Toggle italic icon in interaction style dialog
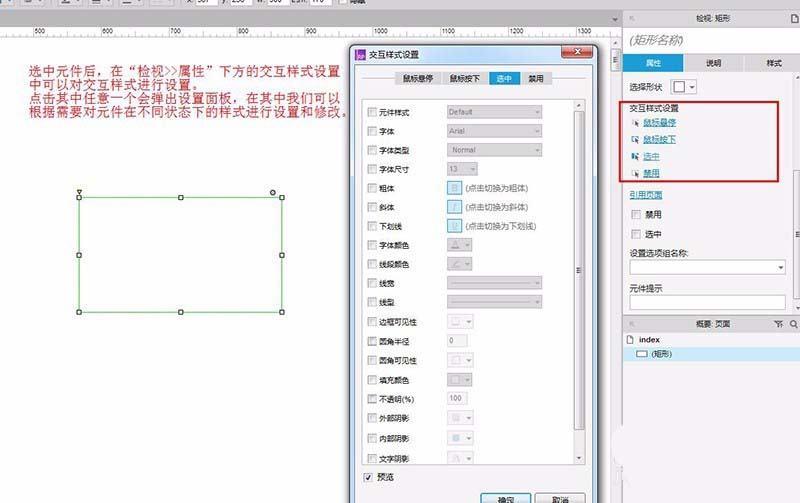The width and height of the screenshot is (800, 503). (454, 207)
